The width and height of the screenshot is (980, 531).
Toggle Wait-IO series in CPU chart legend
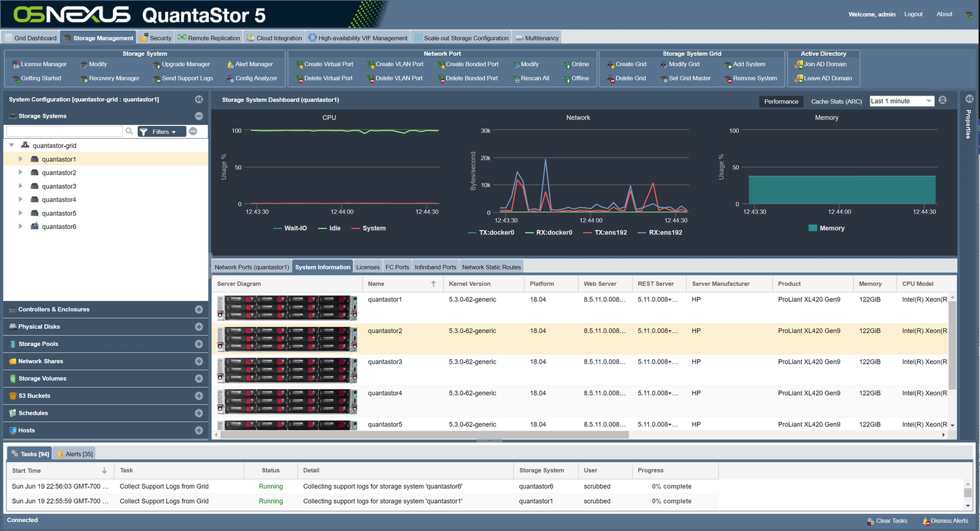tap(290, 229)
